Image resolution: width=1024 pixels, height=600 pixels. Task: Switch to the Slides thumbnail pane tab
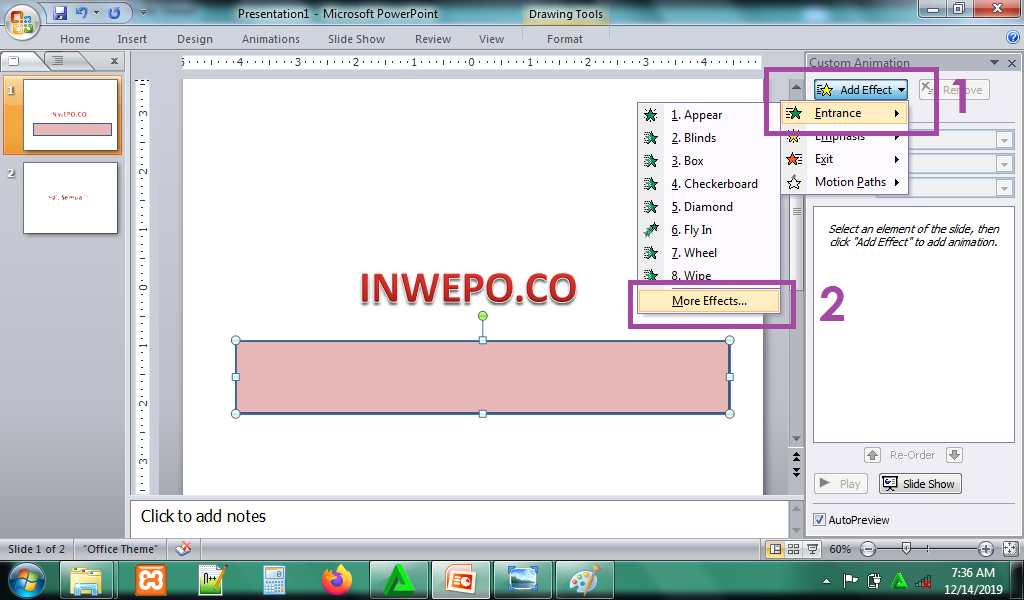click(16, 61)
